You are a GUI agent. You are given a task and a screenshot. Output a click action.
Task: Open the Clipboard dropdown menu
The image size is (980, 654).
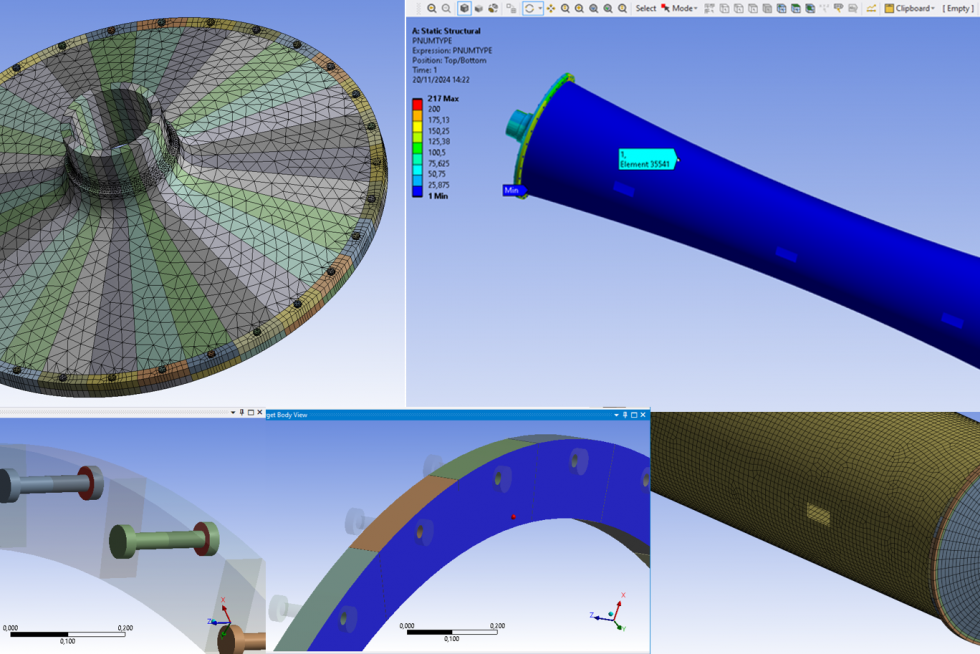pyautogui.click(x=910, y=8)
